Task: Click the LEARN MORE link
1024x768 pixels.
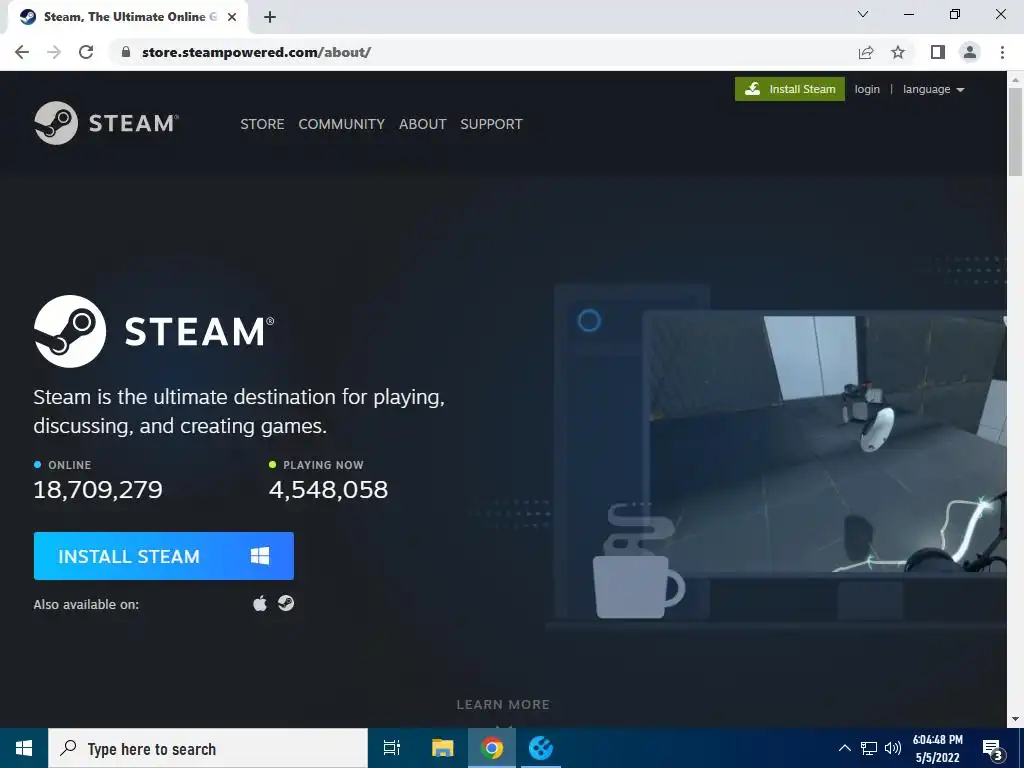Action: tap(503, 705)
